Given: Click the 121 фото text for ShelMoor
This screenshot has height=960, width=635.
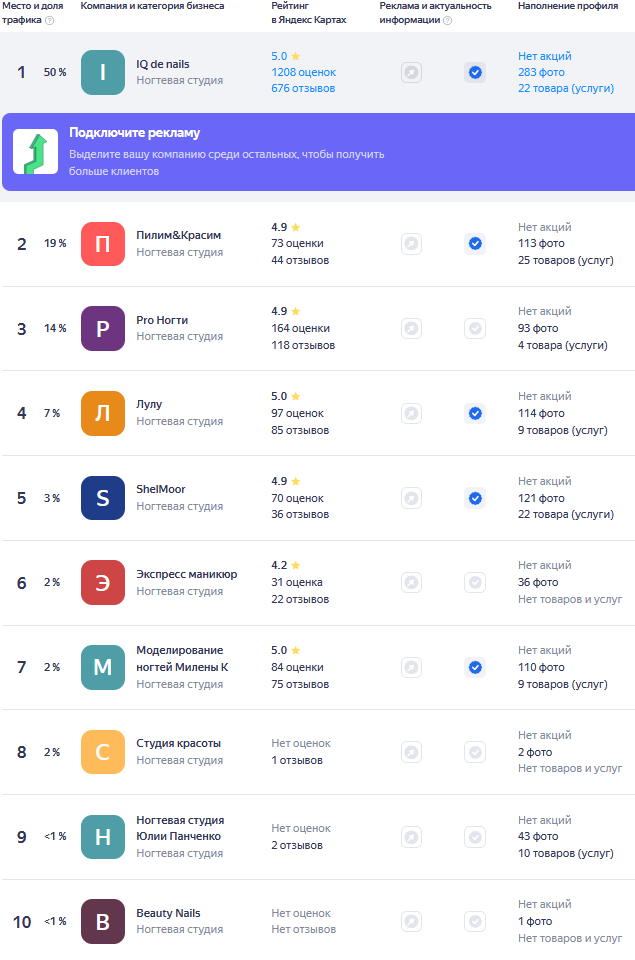Looking at the screenshot, I should (541, 498).
